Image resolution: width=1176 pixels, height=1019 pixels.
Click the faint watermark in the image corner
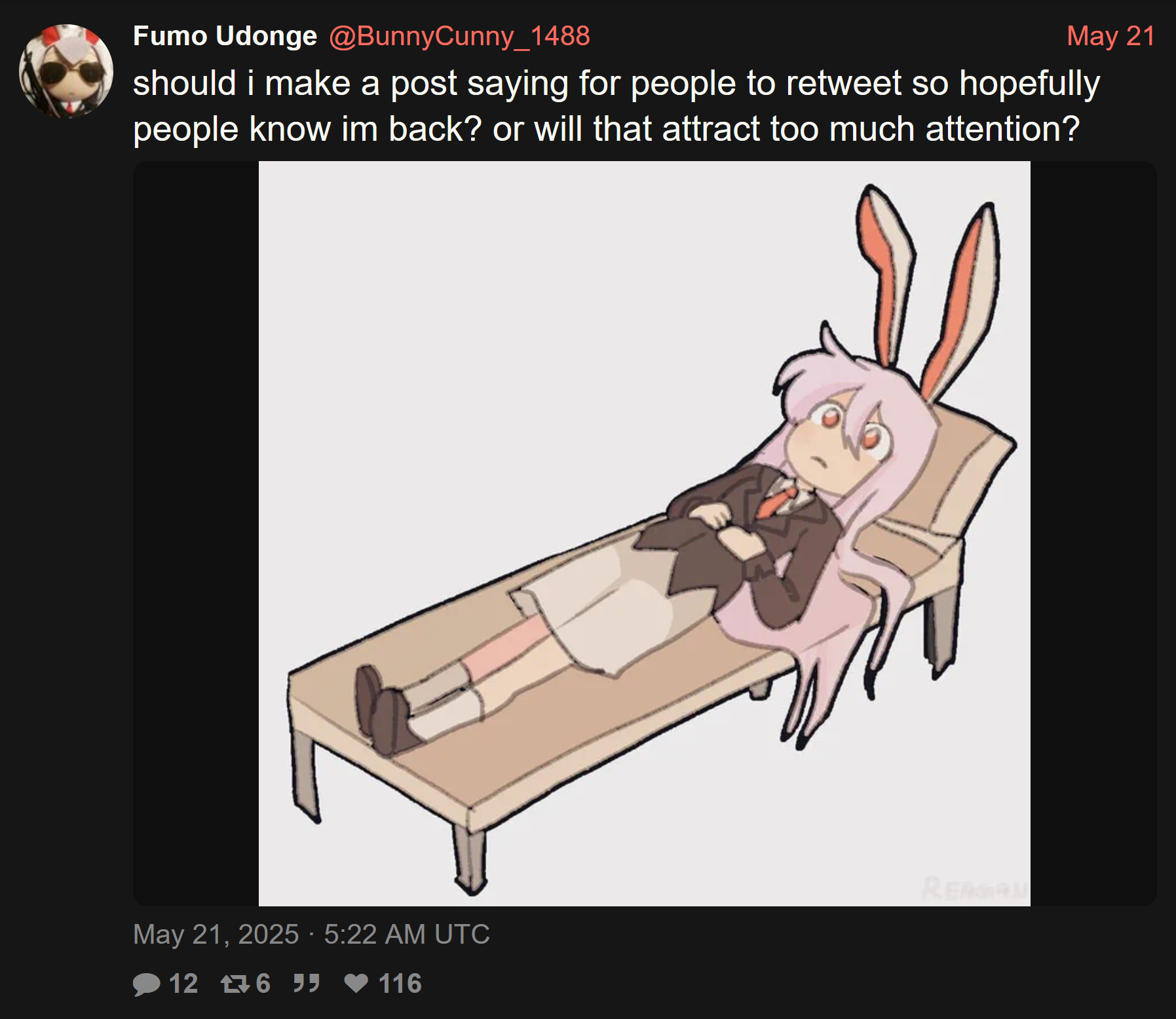click(x=975, y=889)
